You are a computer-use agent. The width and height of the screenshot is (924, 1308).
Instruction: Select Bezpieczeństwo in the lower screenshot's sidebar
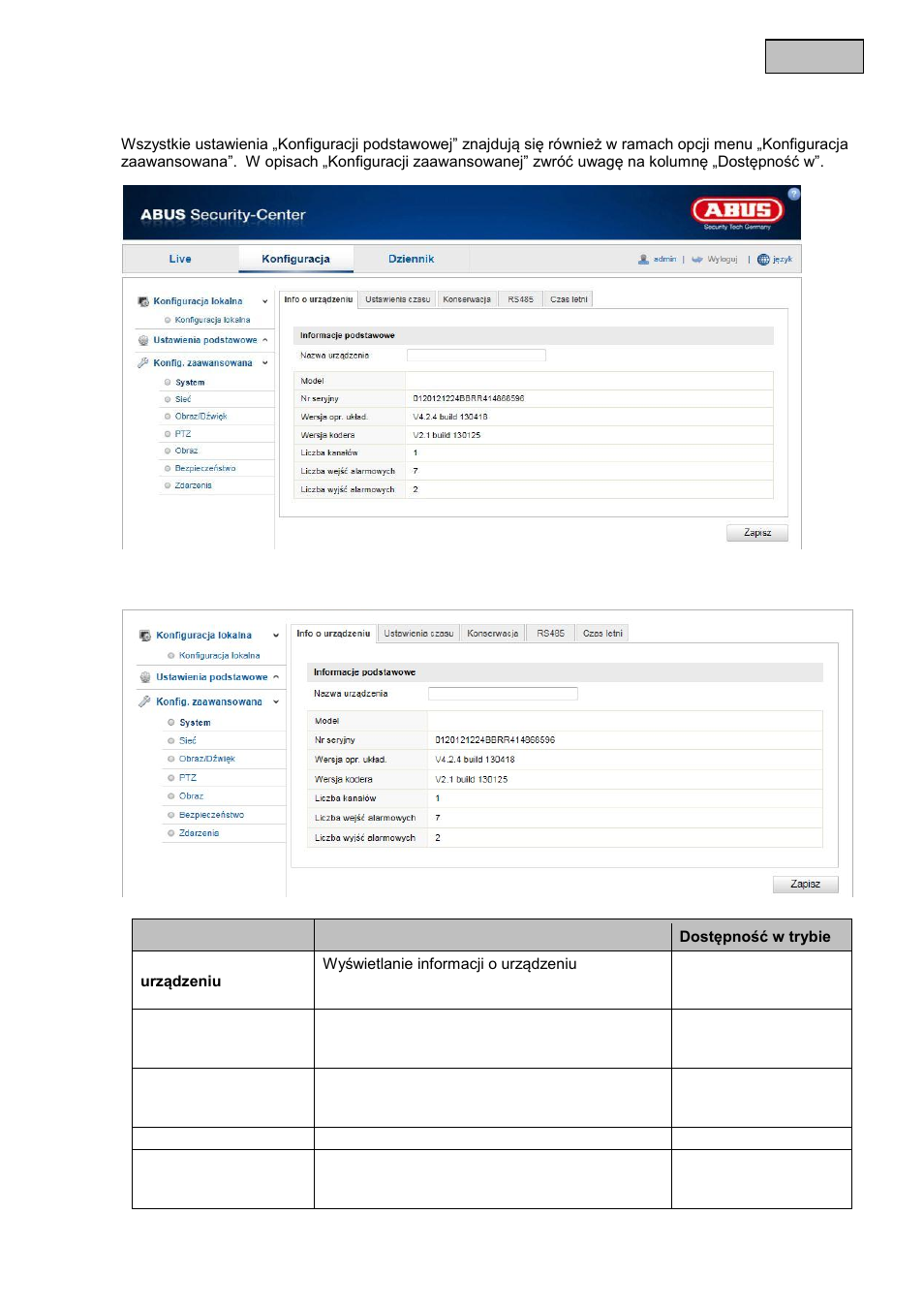(x=211, y=815)
